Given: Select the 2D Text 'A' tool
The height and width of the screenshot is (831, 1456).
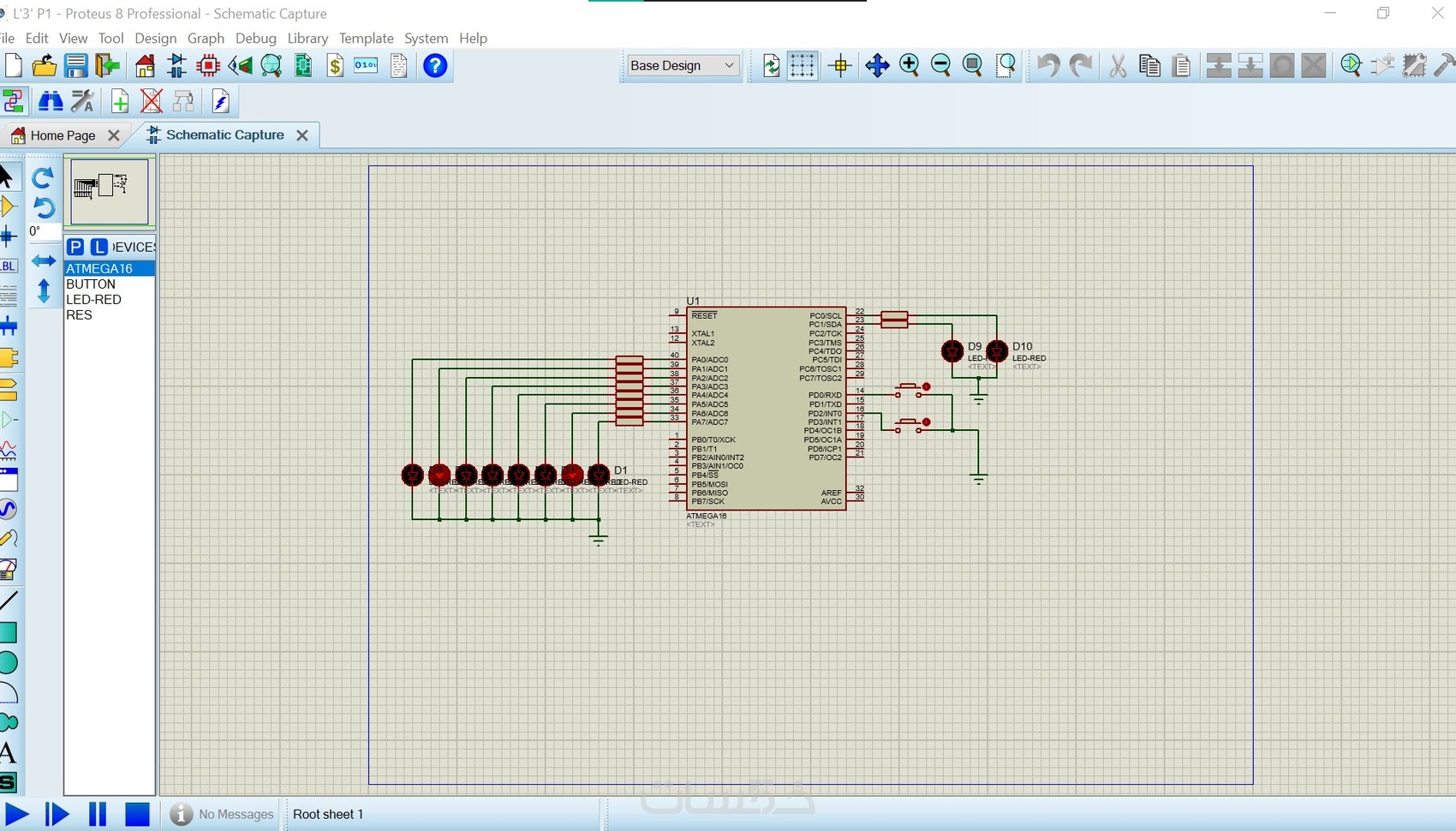Looking at the screenshot, I should [x=8, y=753].
